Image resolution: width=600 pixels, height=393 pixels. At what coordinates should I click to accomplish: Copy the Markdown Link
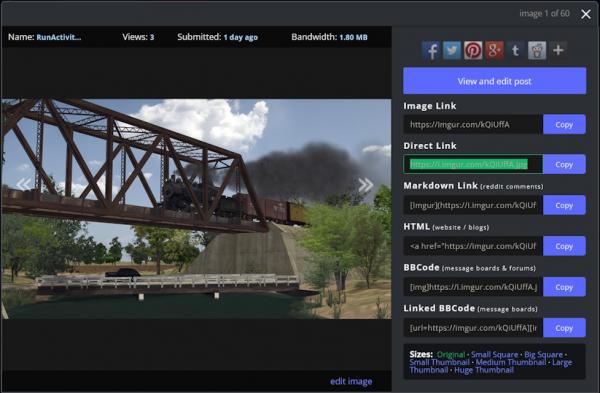564,205
